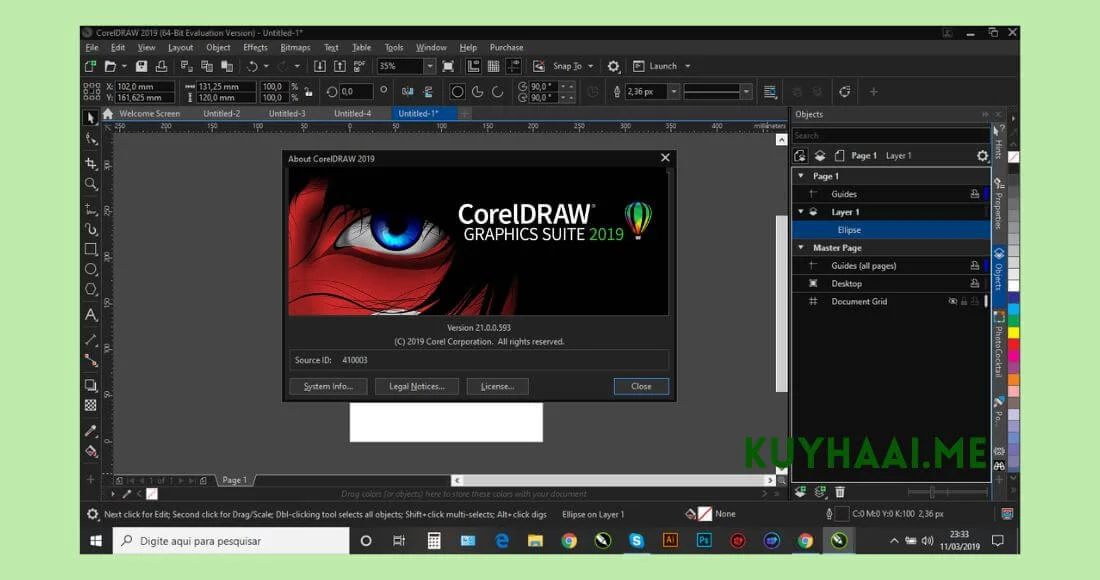This screenshot has height=580, width=1100.
Task: Collapse the Master Page tree node
Action: pos(801,248)
